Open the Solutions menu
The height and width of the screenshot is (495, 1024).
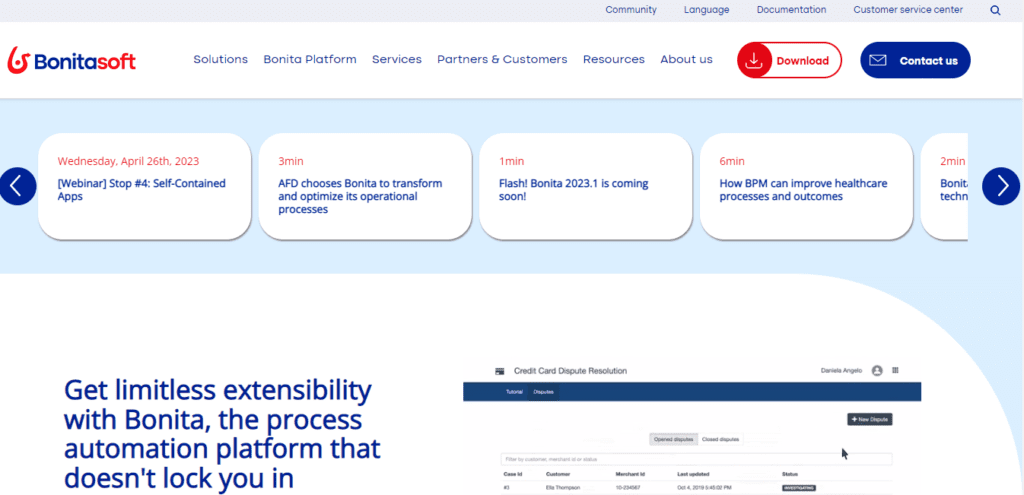tap(221, 59)
